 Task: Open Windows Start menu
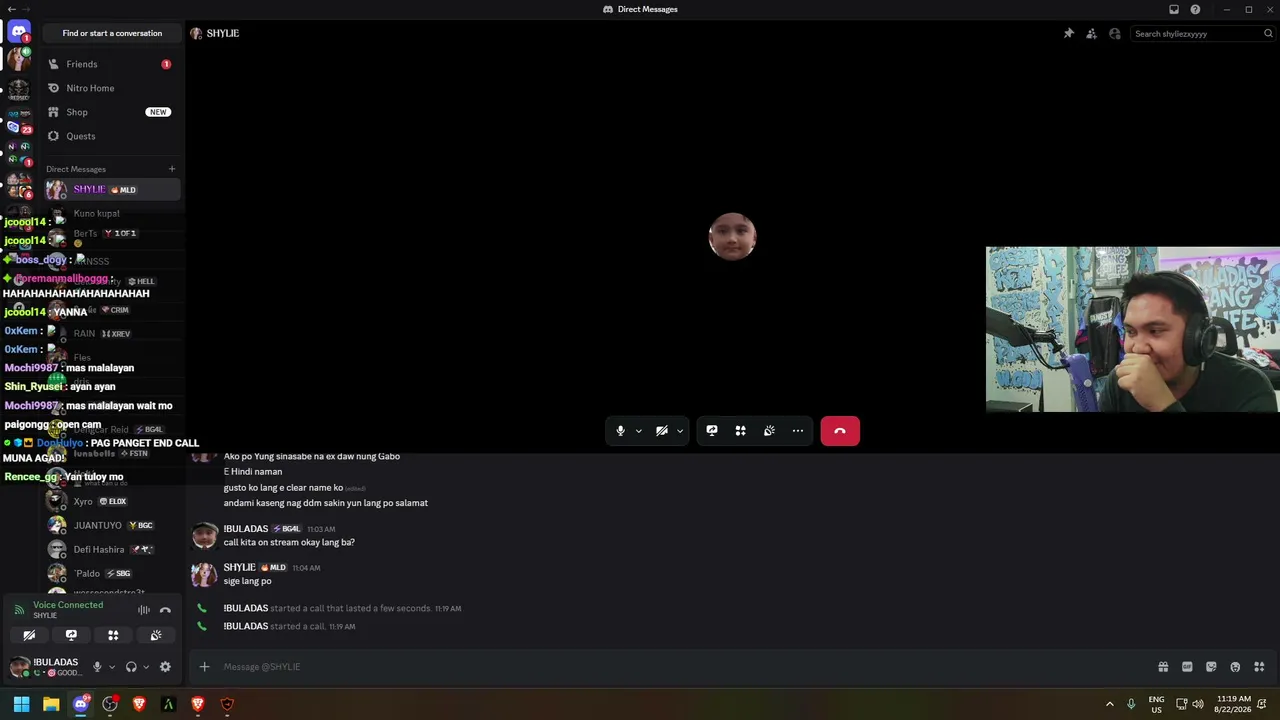tap(21, 704)
